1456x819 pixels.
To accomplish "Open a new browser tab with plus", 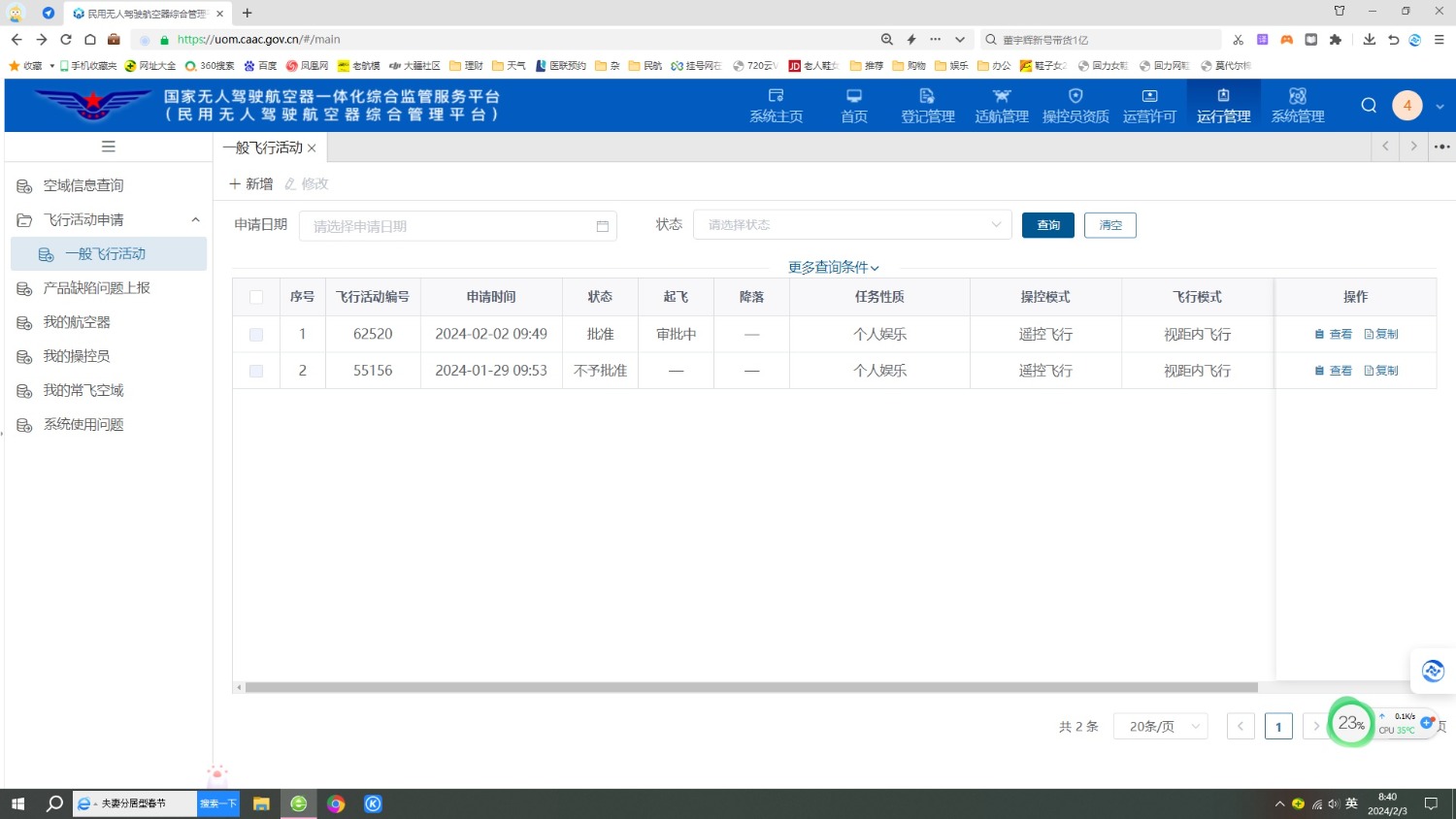I will (x=248, y=14).
